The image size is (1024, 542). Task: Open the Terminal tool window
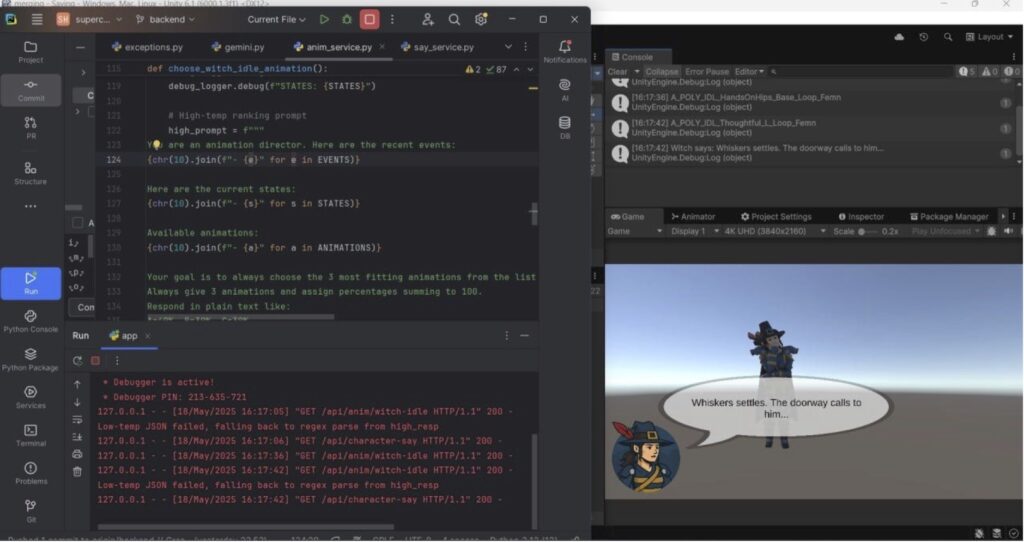coord(30,435)
